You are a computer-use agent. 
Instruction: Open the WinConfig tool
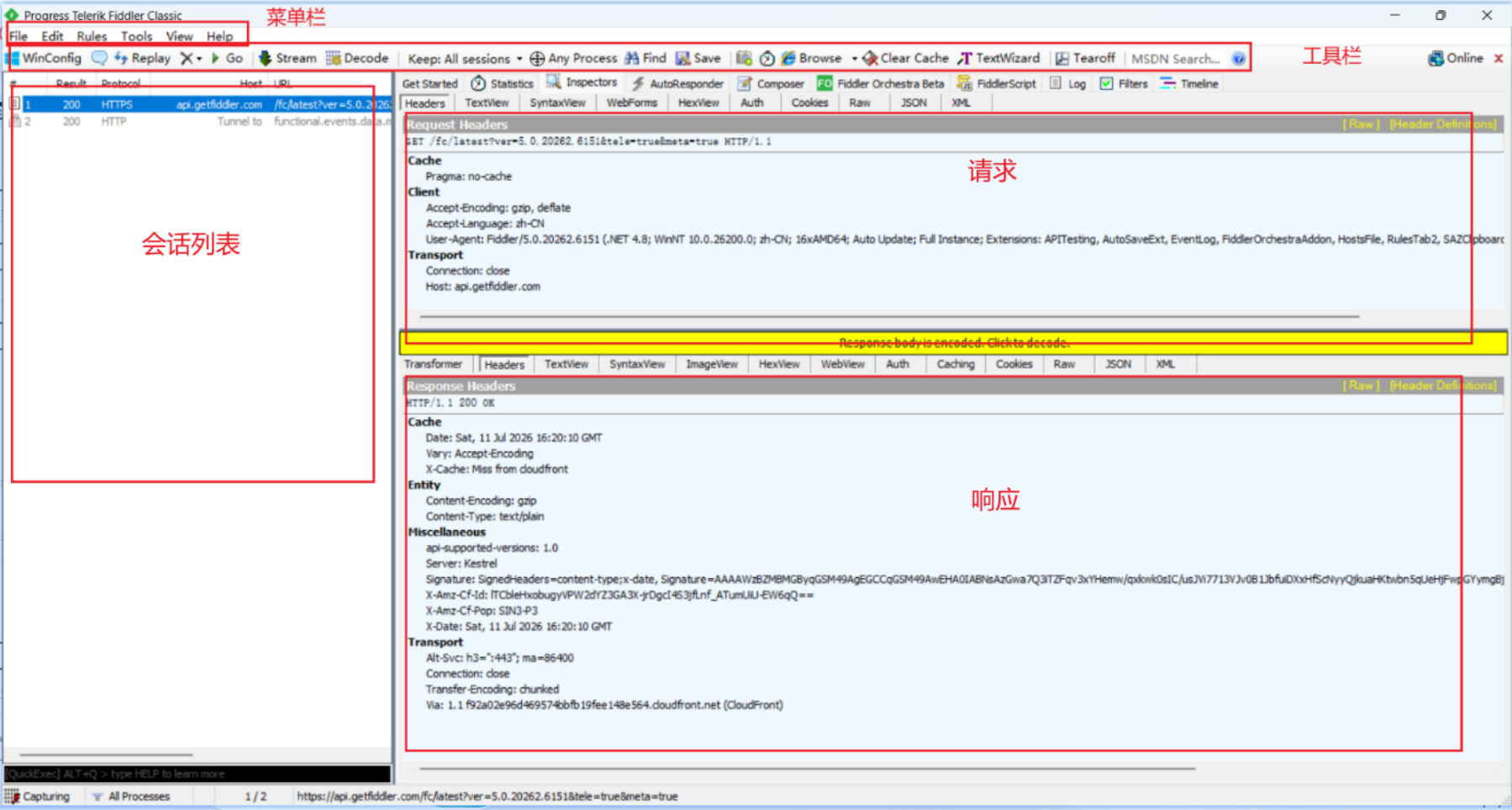pos(45,58)
